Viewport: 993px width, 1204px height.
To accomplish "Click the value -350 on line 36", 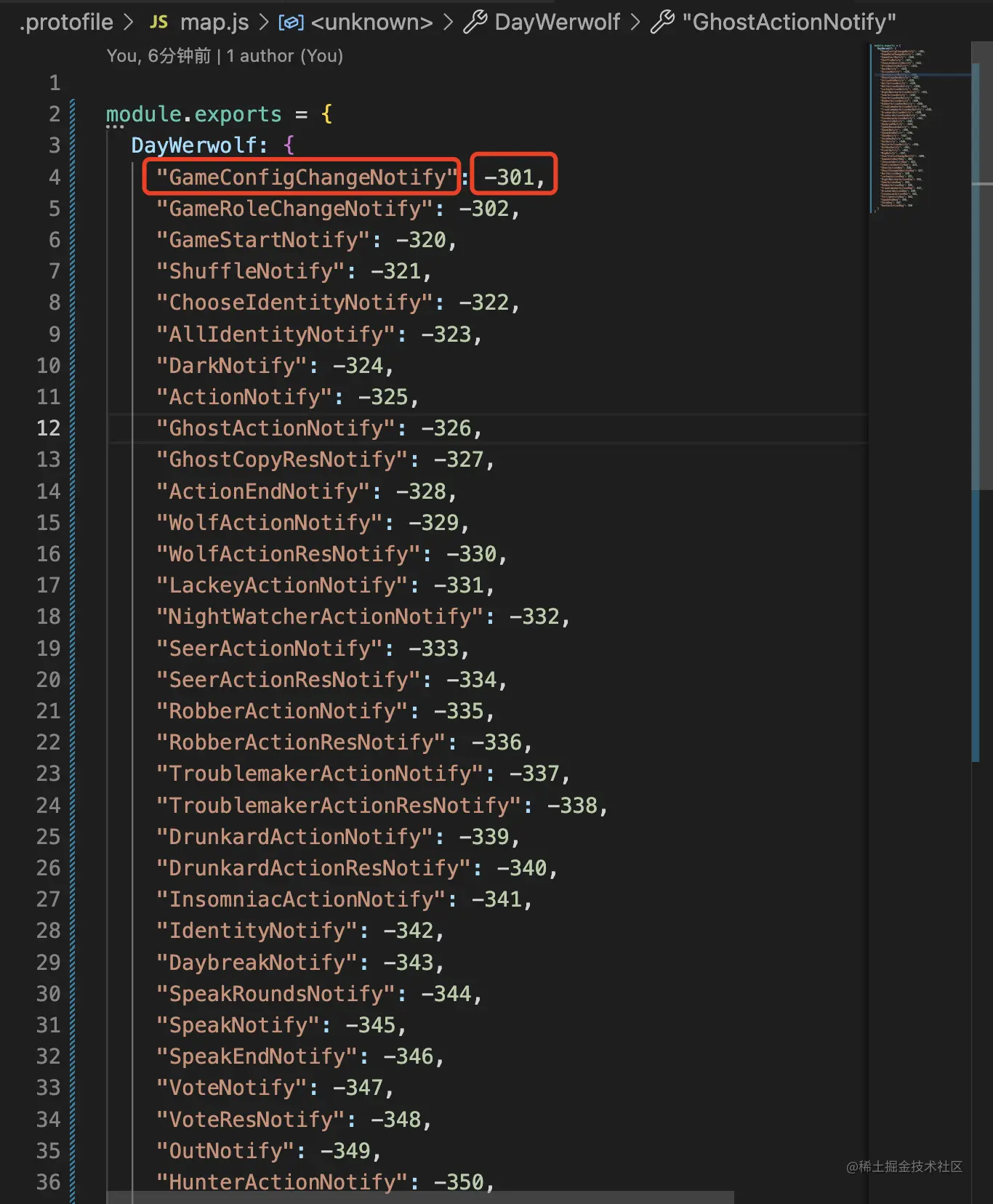I will (459, 1182).
